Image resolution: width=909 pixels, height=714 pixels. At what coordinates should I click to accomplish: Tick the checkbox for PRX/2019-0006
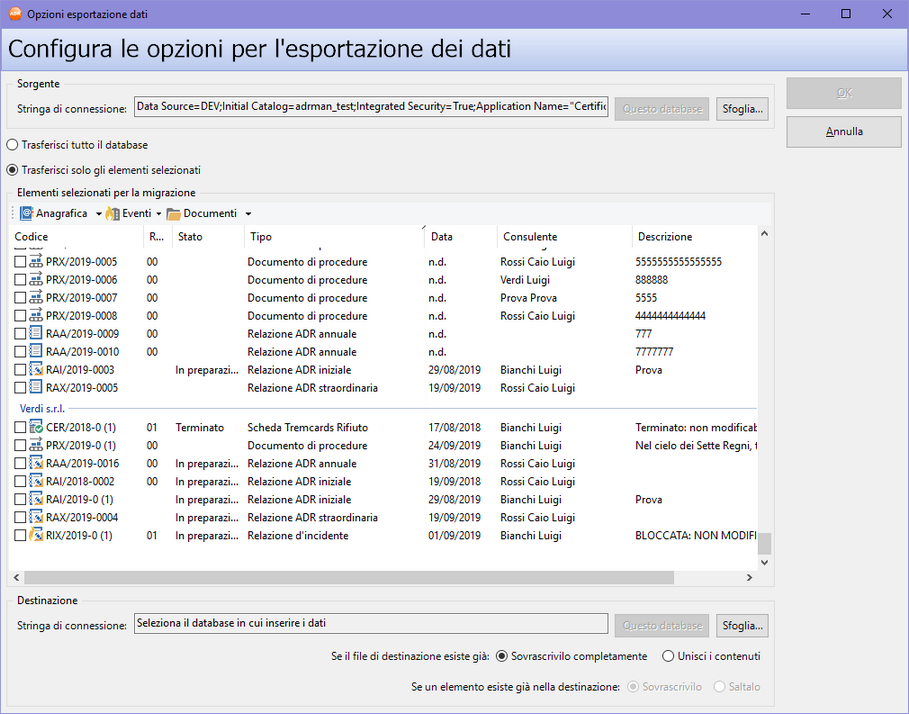[x=20, y=280]
